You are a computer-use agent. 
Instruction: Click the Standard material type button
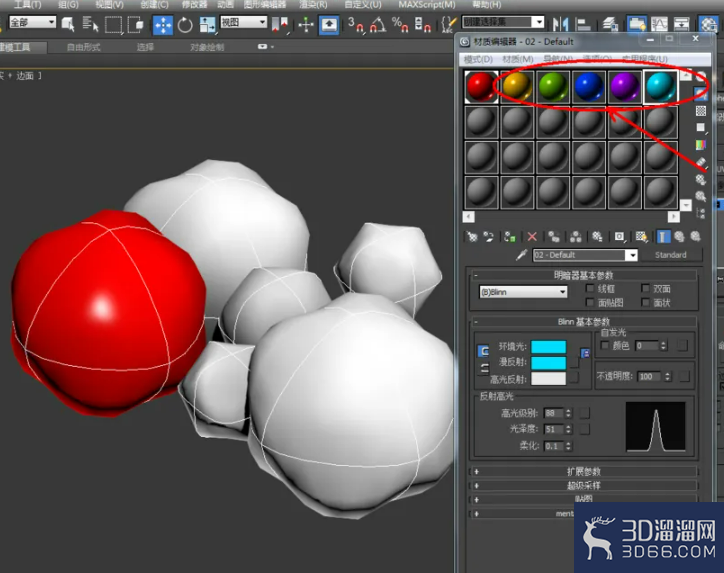point(671,255)
